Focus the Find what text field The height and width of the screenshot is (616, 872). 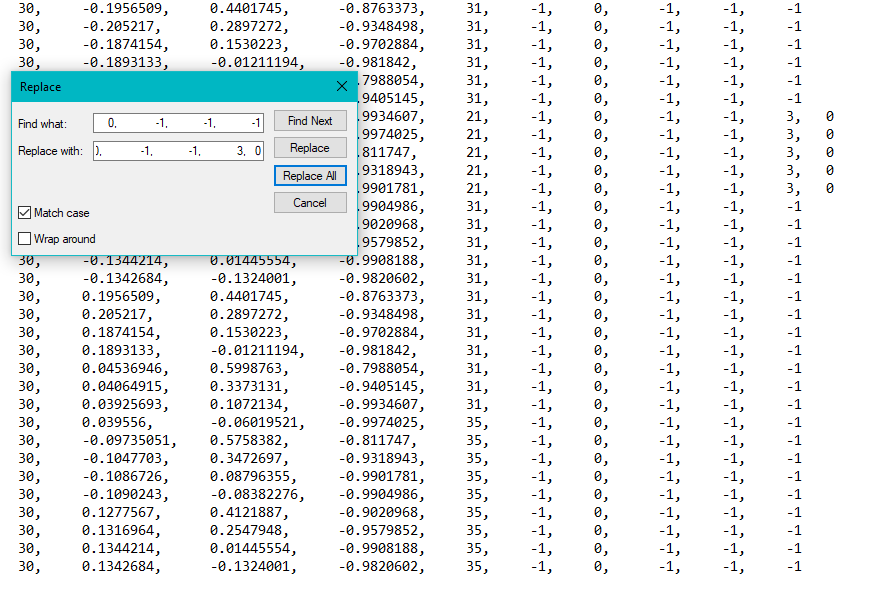click(x=178, y=123)
